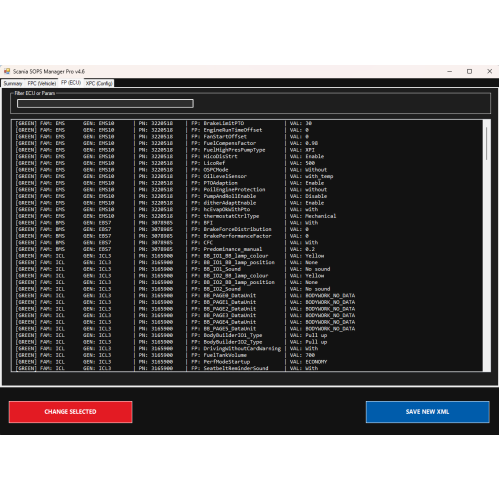Open the XPC (Config) tab
The image size is (500, 500).
(99, 83)
